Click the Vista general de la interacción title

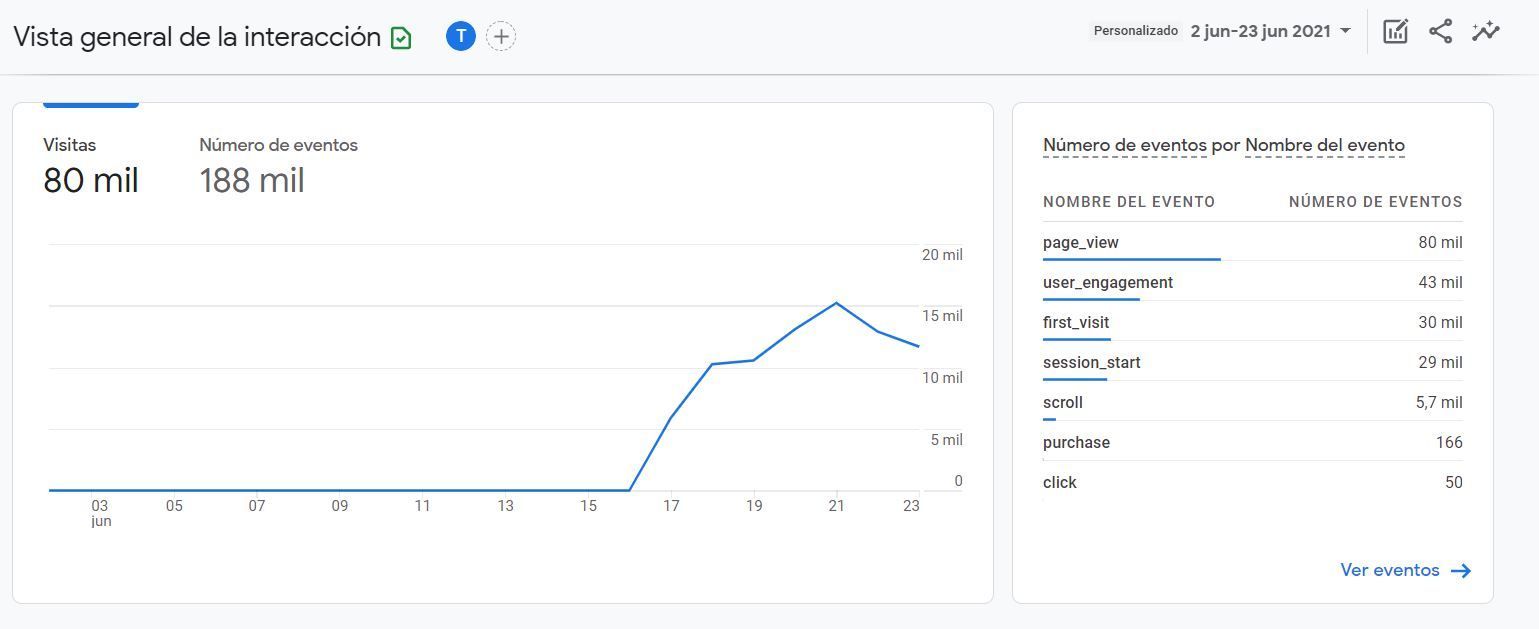[x=197, y=37]
